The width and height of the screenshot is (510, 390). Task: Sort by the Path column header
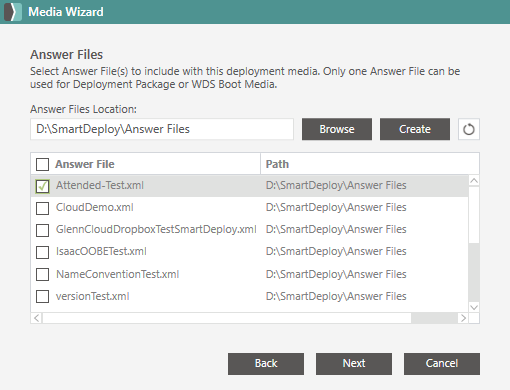tap(277, 164)
